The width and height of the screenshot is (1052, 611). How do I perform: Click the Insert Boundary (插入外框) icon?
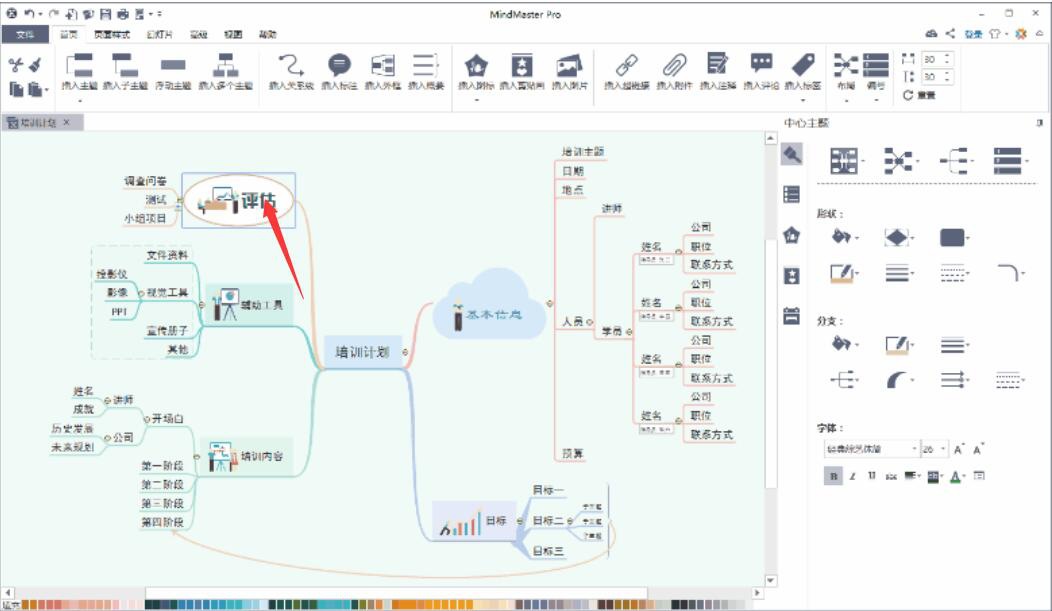click(x=383, y=65)
